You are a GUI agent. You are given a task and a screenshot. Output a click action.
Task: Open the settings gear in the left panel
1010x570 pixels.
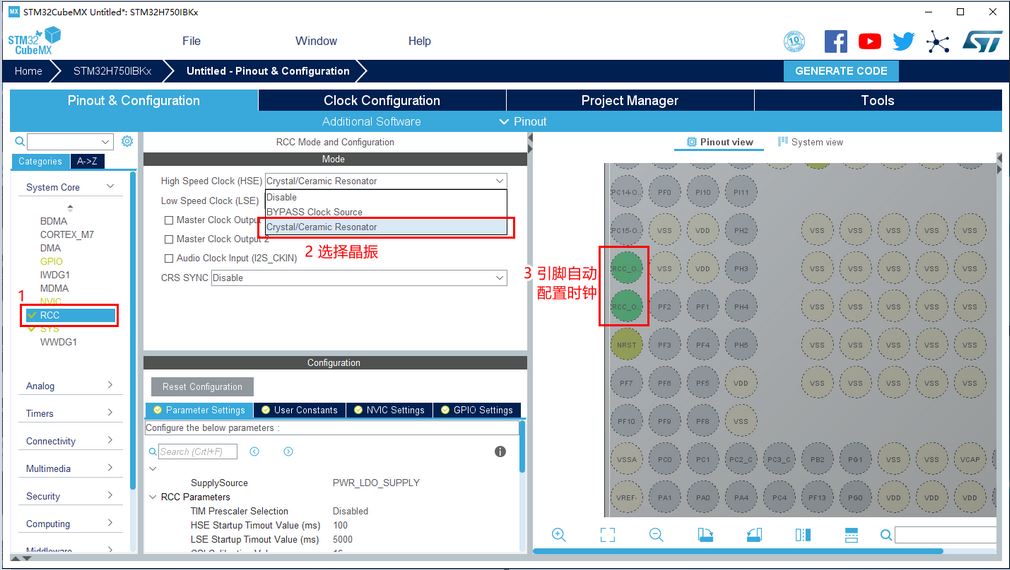point(127,142)
